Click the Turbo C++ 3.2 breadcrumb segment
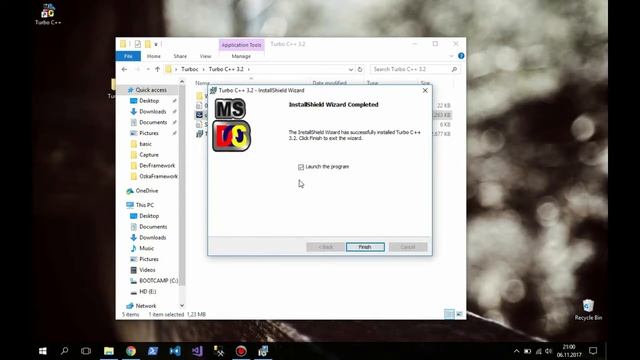 point(226,69)
